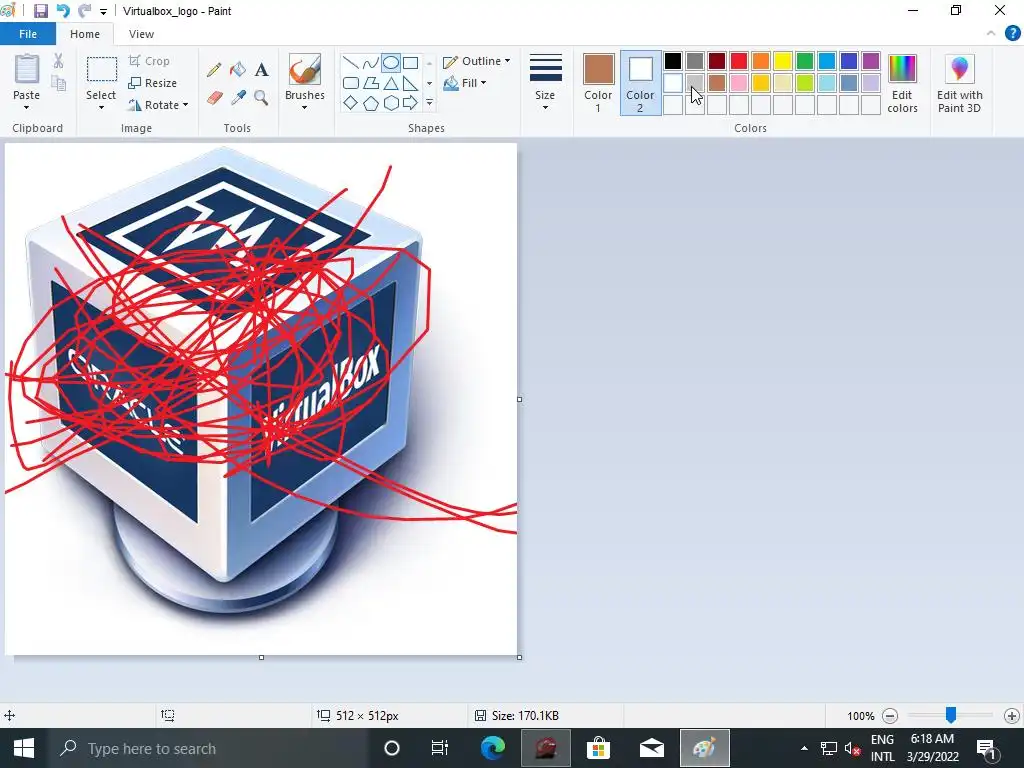Select the Right triangle shape
Image resolution: width=1024 pixels, height=768 pixels.
tap(411, 83)
